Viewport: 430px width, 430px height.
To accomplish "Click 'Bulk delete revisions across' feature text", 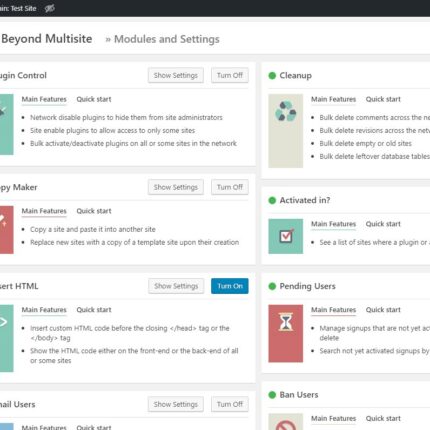I will pos(375,131).
